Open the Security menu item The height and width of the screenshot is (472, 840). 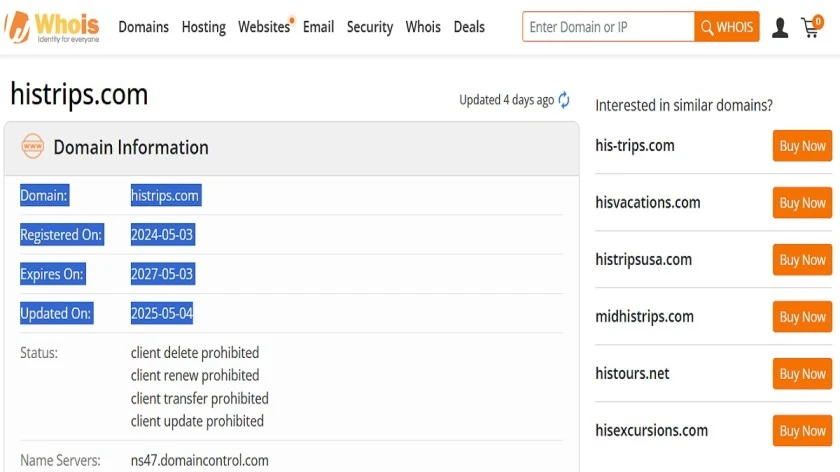click(370, 27)
